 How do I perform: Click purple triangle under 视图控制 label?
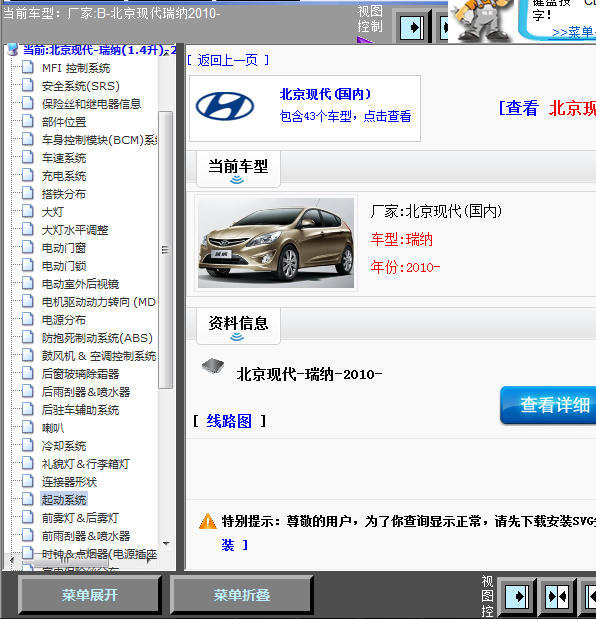[x=364, y=40]
